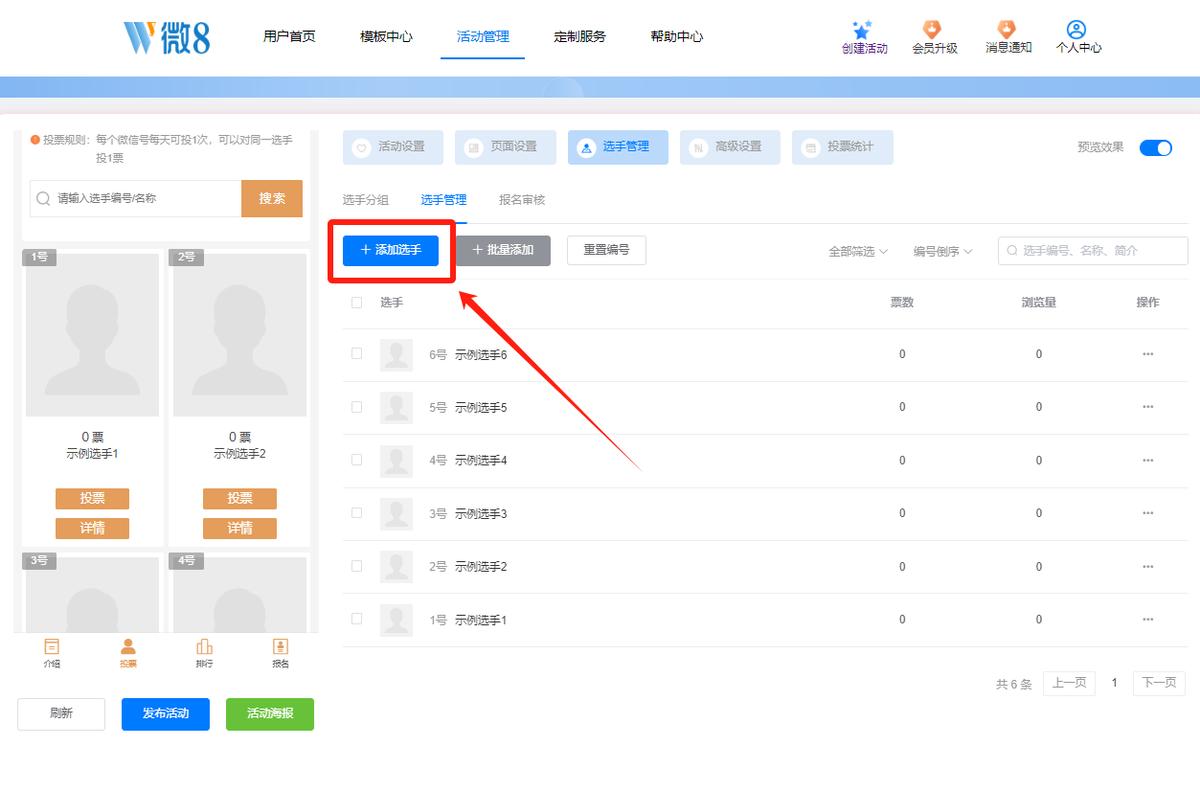Open more options for 示例选手6
1200x789 pixels.
coord(1147,354)
